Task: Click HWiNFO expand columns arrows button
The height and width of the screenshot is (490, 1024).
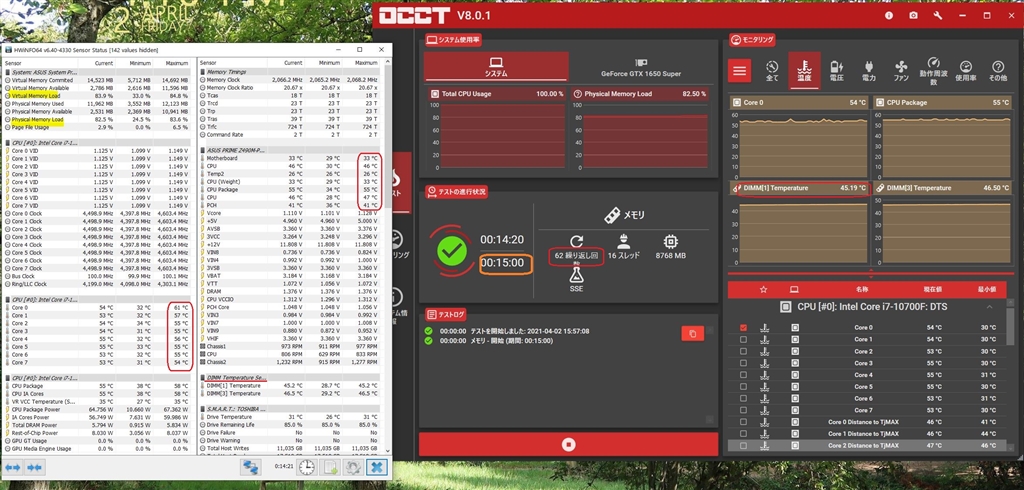Action: pyautogui.click(x=13, y=467)
